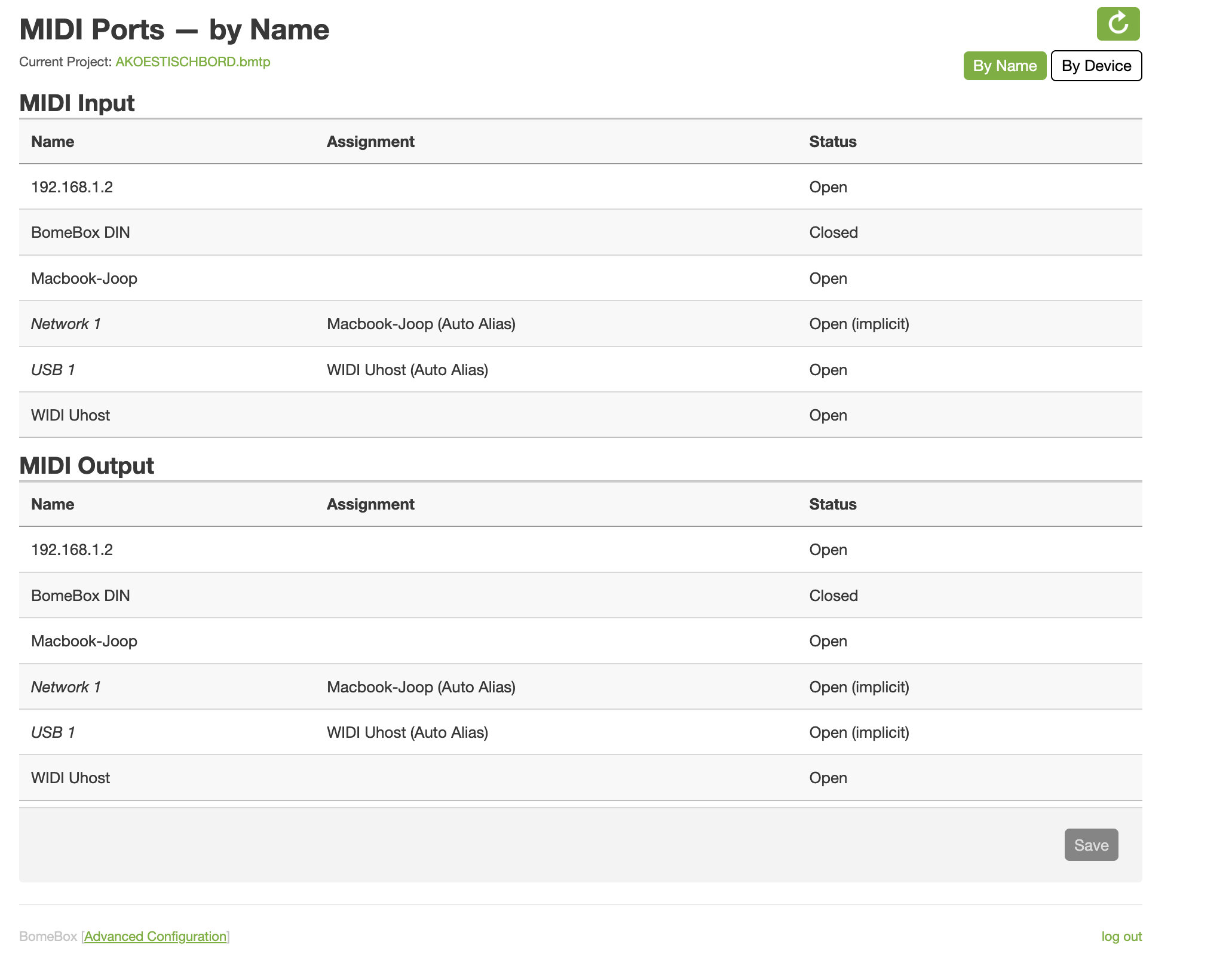Open Advanced Configuration link
The image size is (1232, 963).
tap(155, 936)
